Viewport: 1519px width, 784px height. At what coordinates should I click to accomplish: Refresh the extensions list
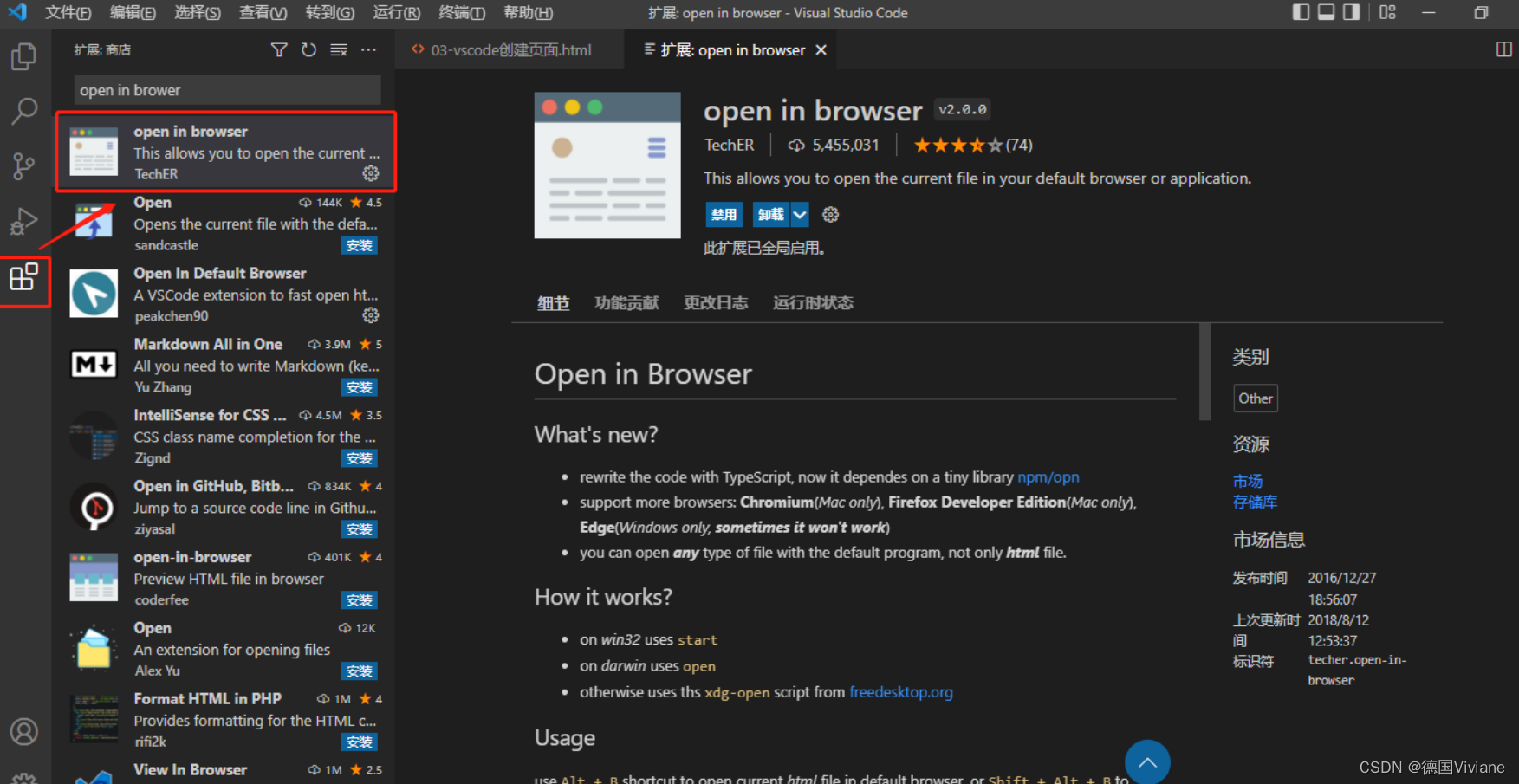tap(308, 50)
